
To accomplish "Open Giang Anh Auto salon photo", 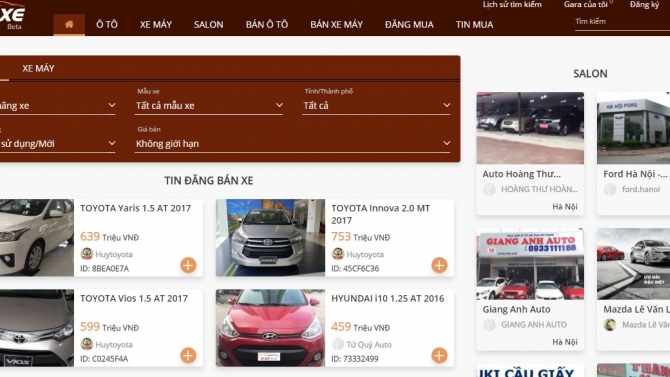I will click(530, 263).
